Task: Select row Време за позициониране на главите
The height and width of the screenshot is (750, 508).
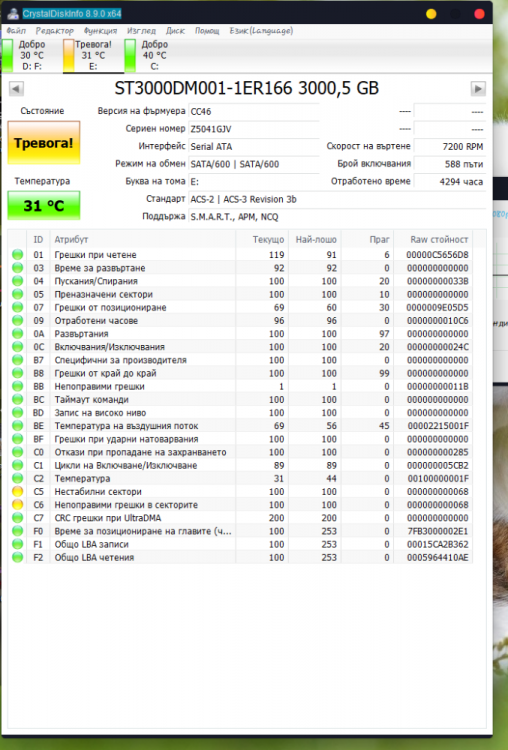Action: (x=240, y=531)
